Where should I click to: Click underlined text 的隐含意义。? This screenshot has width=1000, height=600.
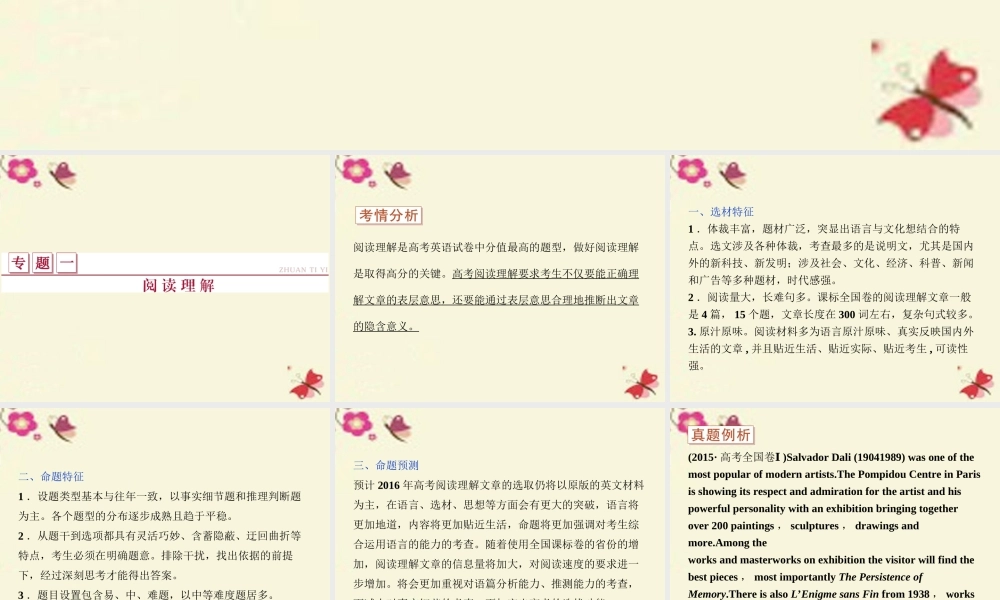pos(386,326)
